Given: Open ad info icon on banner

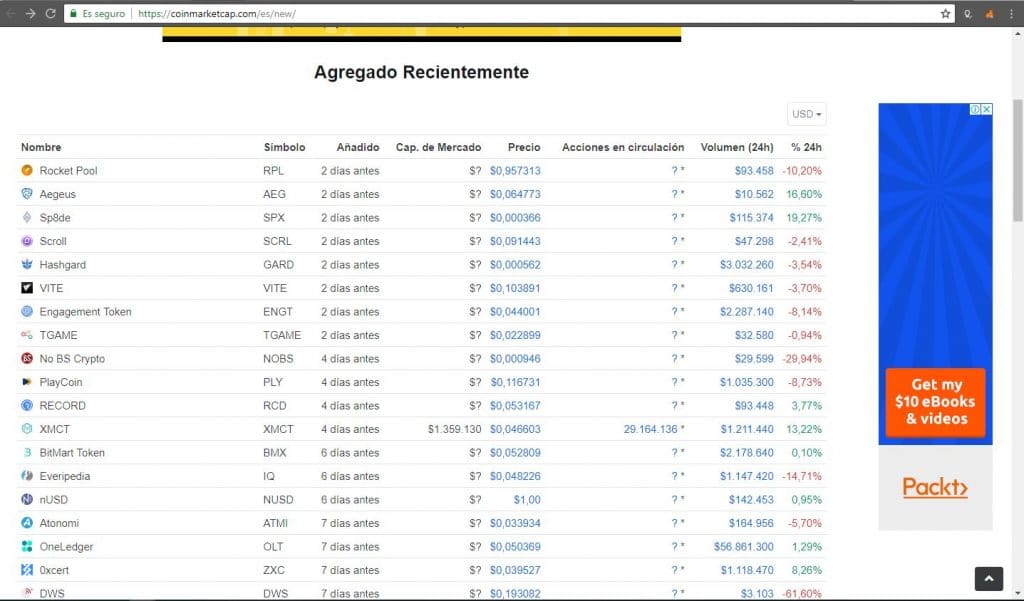Looking at the screenshot, I should (975, 109).
